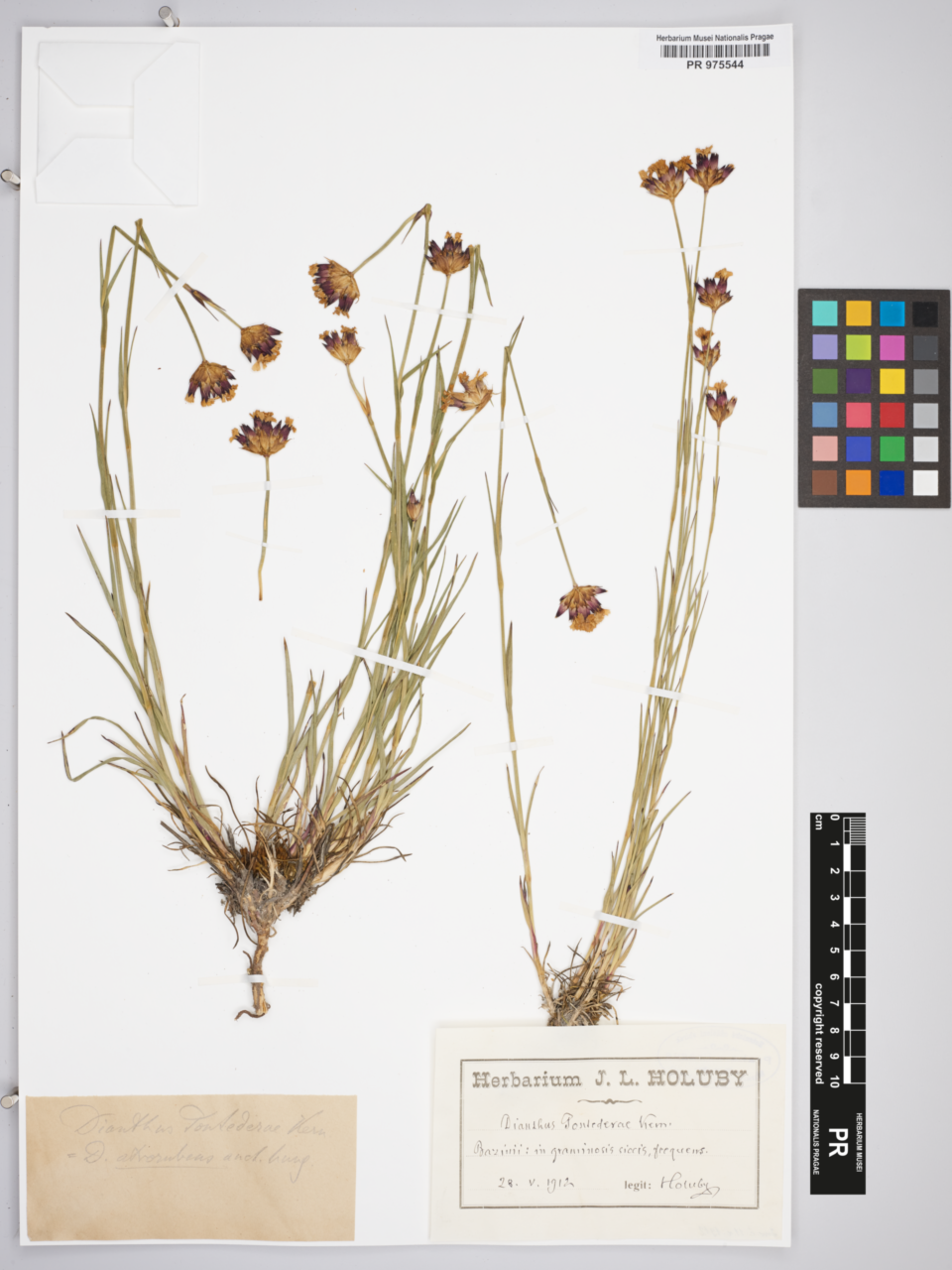Screen dimensions: 952x1270
Task: Click the barcode at the top of the sheet
Action: click(x=714, y=51)
